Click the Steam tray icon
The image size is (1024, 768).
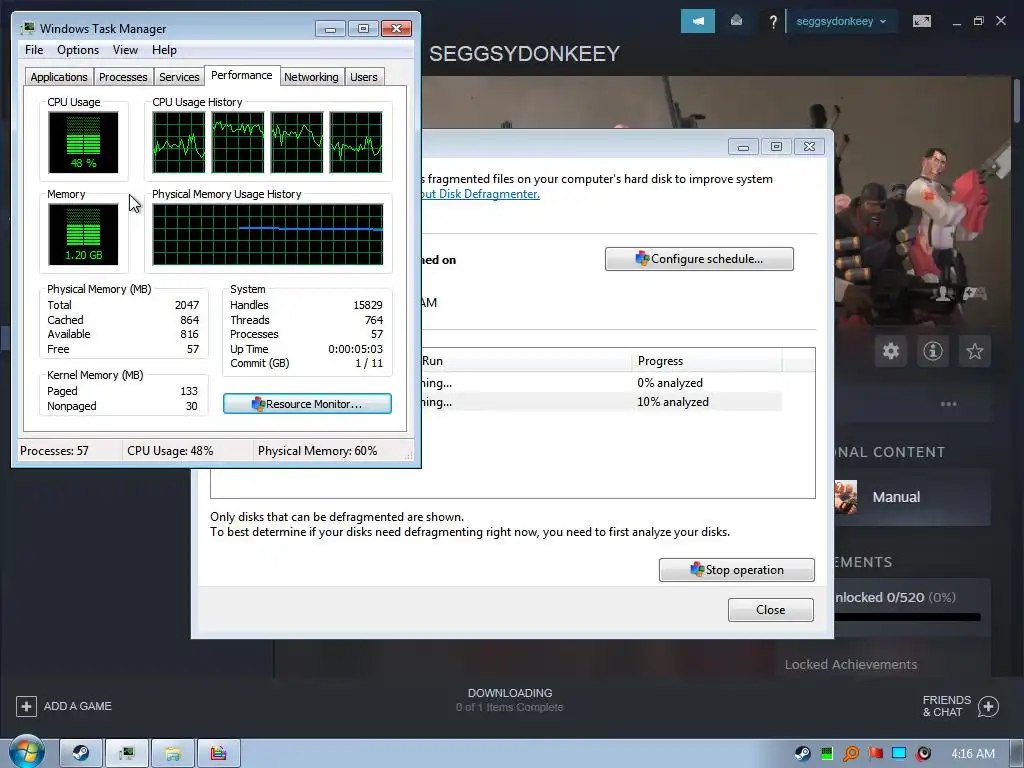[803, 754]
